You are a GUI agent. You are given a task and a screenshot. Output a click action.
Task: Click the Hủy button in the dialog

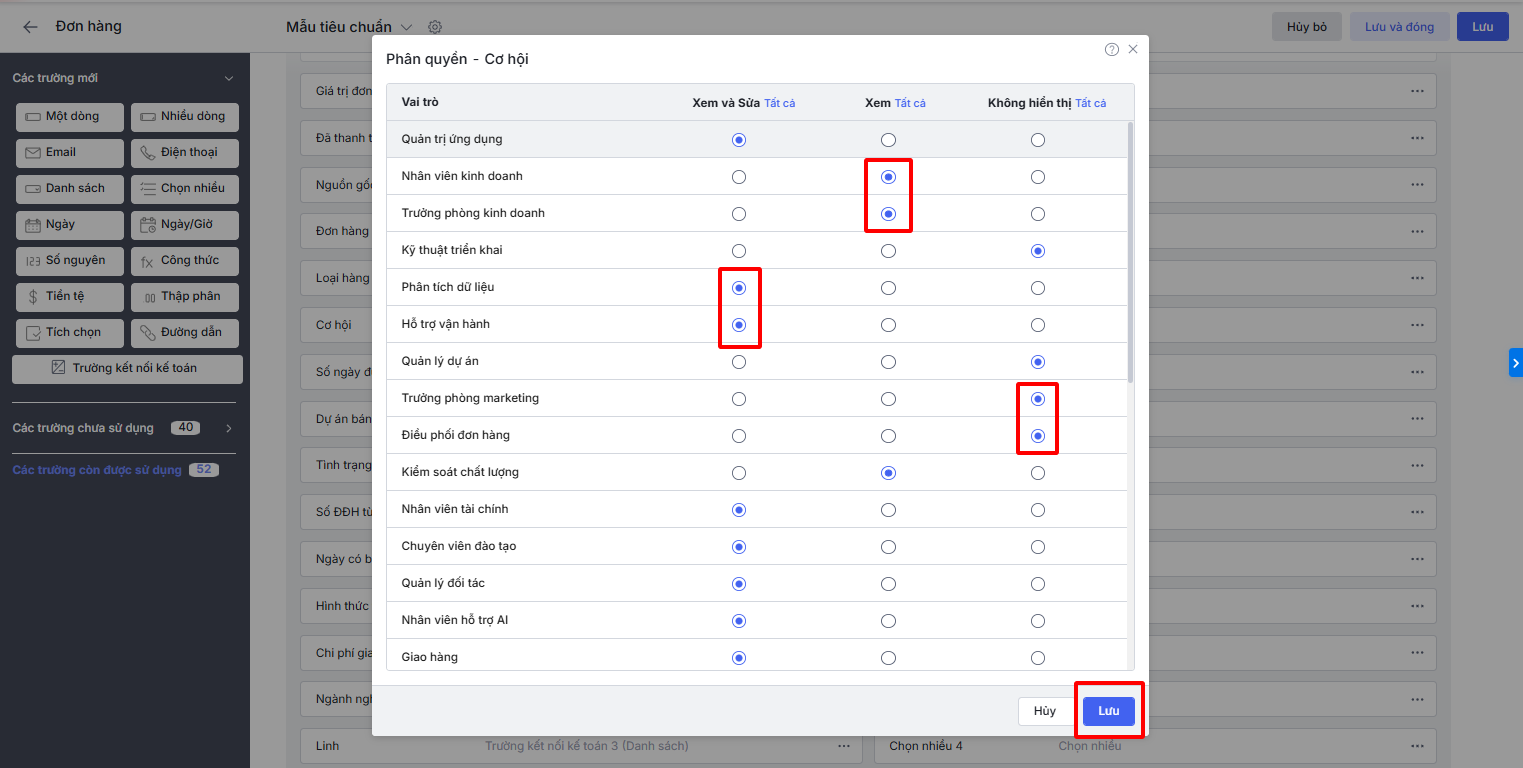1044,711
